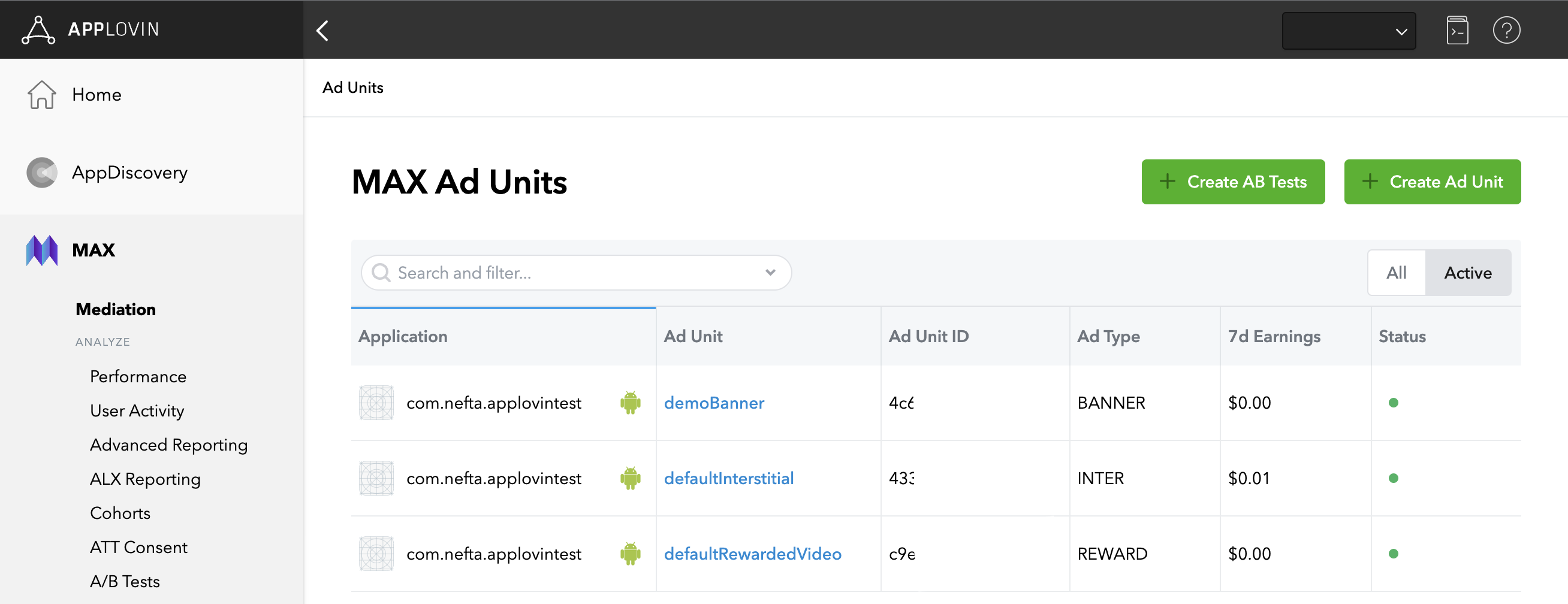Expand the search filter dropdown arrow

click(x=770, y=273)
